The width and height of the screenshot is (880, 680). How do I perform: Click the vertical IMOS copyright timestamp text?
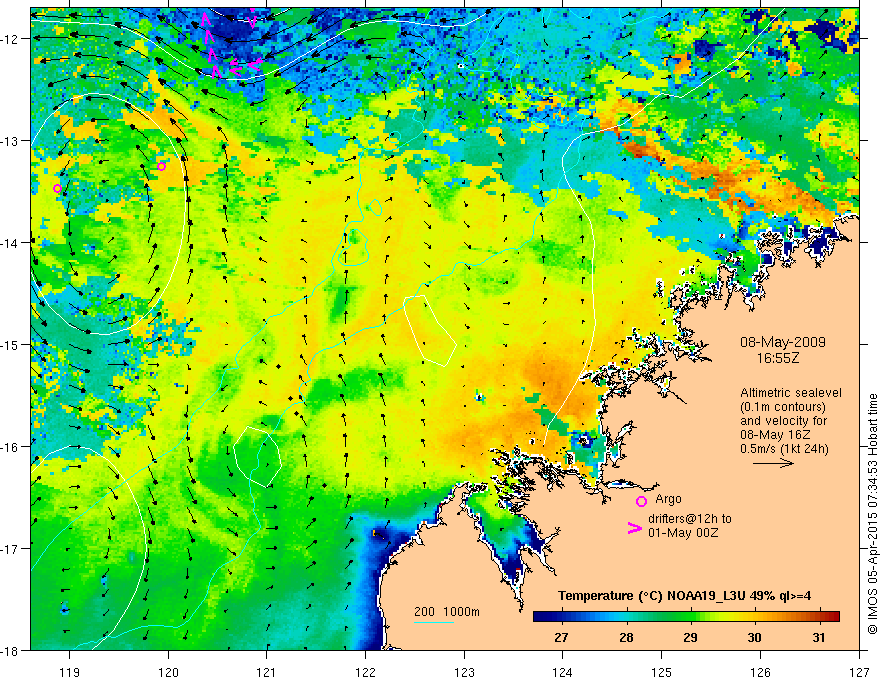click(872, 514)
